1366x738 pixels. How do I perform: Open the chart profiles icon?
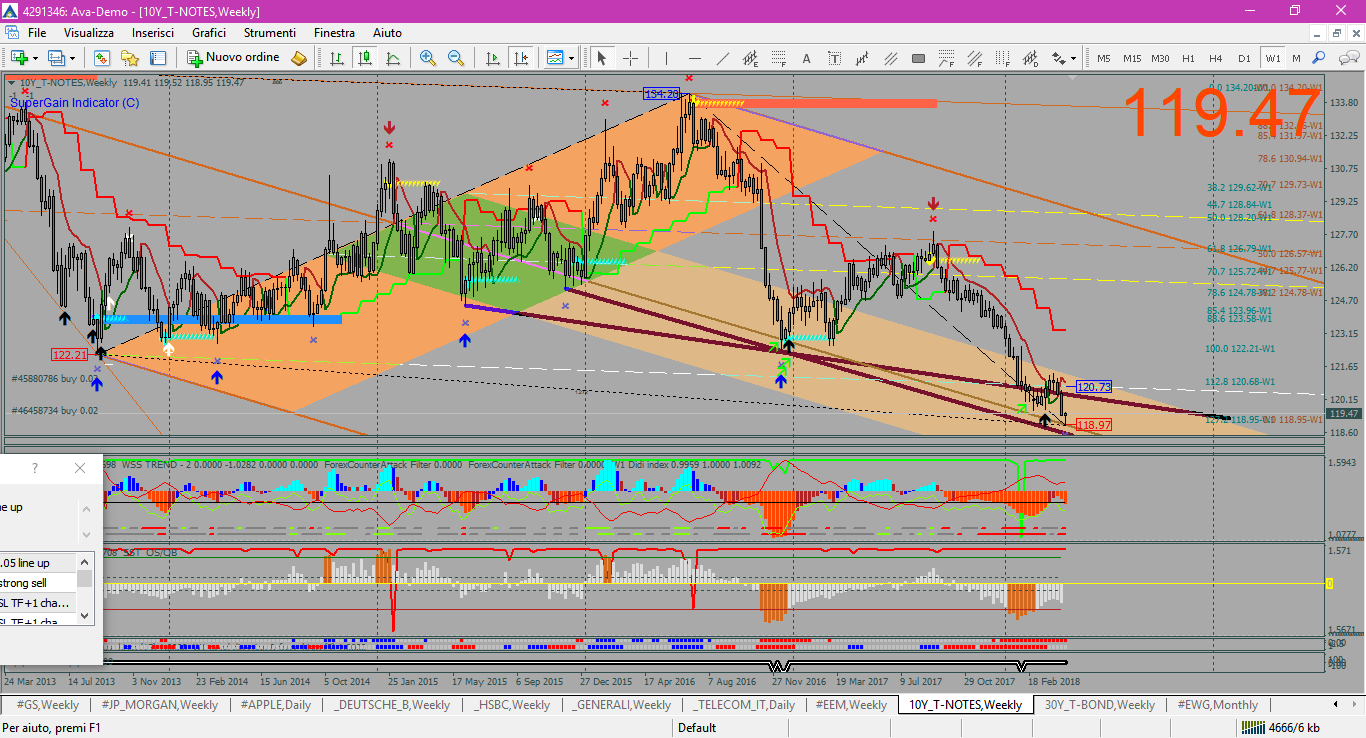56,58
